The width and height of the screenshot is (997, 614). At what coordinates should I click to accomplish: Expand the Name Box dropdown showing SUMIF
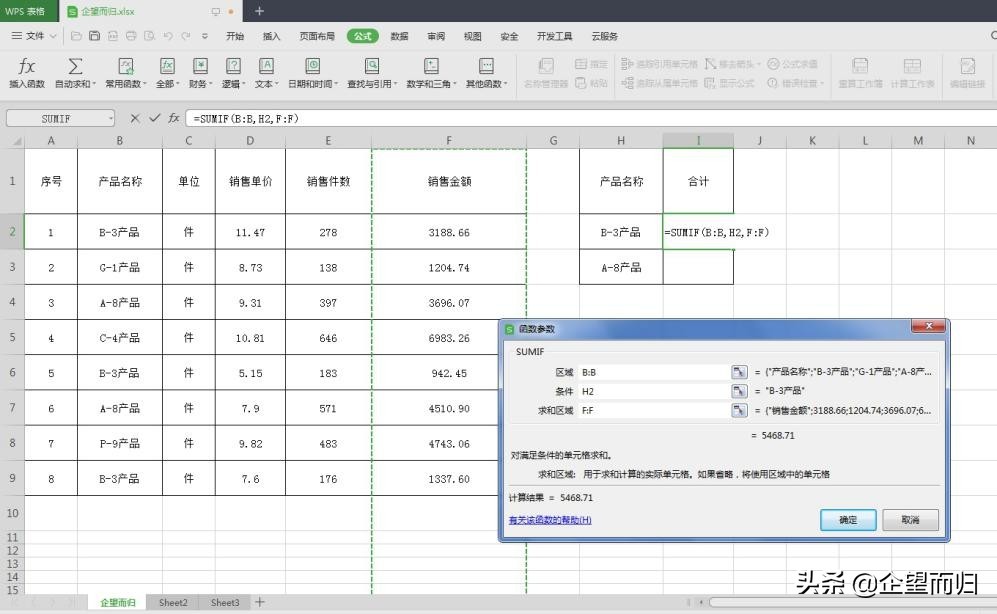point(112,118)
